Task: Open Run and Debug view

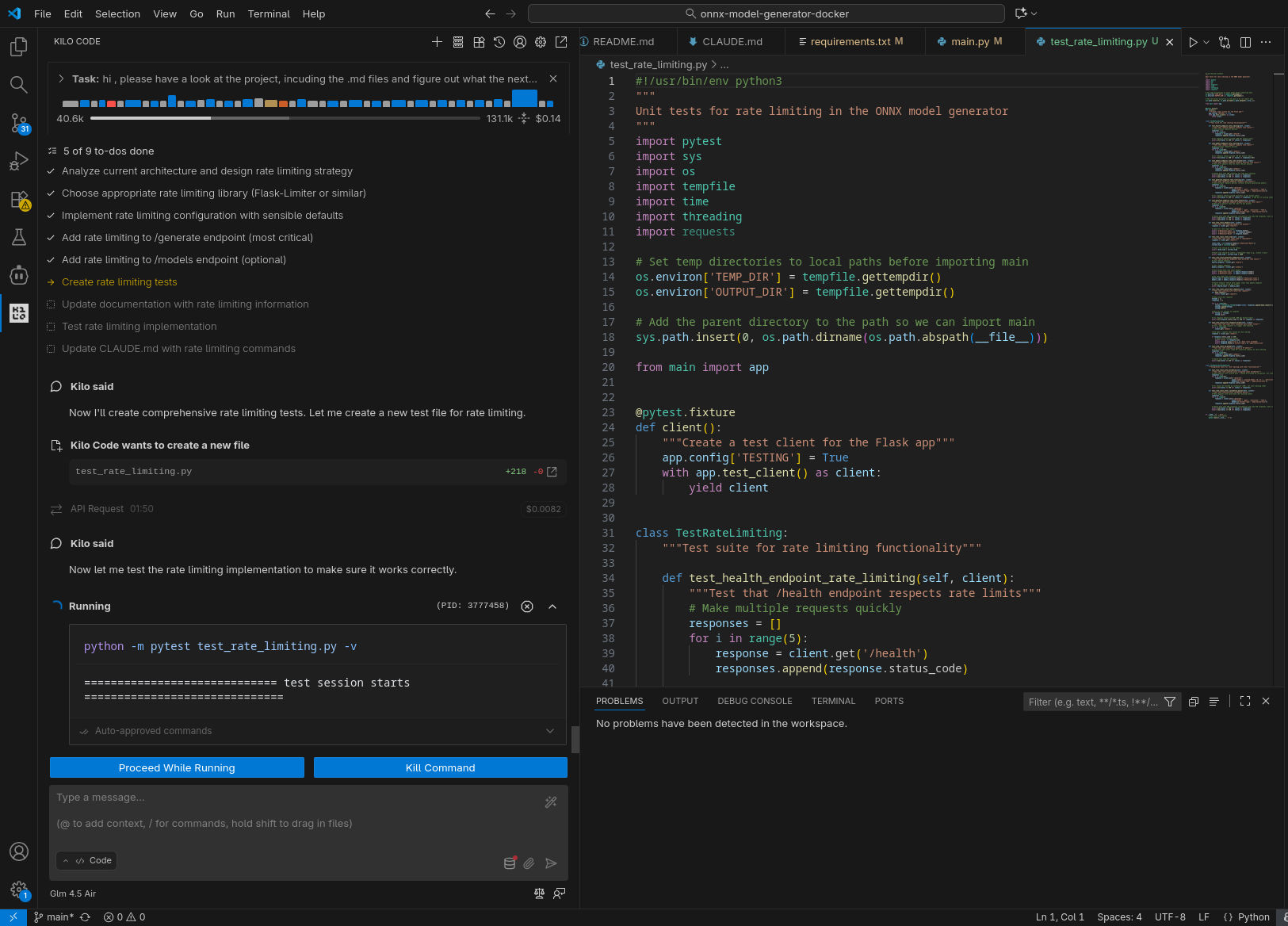Action: coord(19,162)
